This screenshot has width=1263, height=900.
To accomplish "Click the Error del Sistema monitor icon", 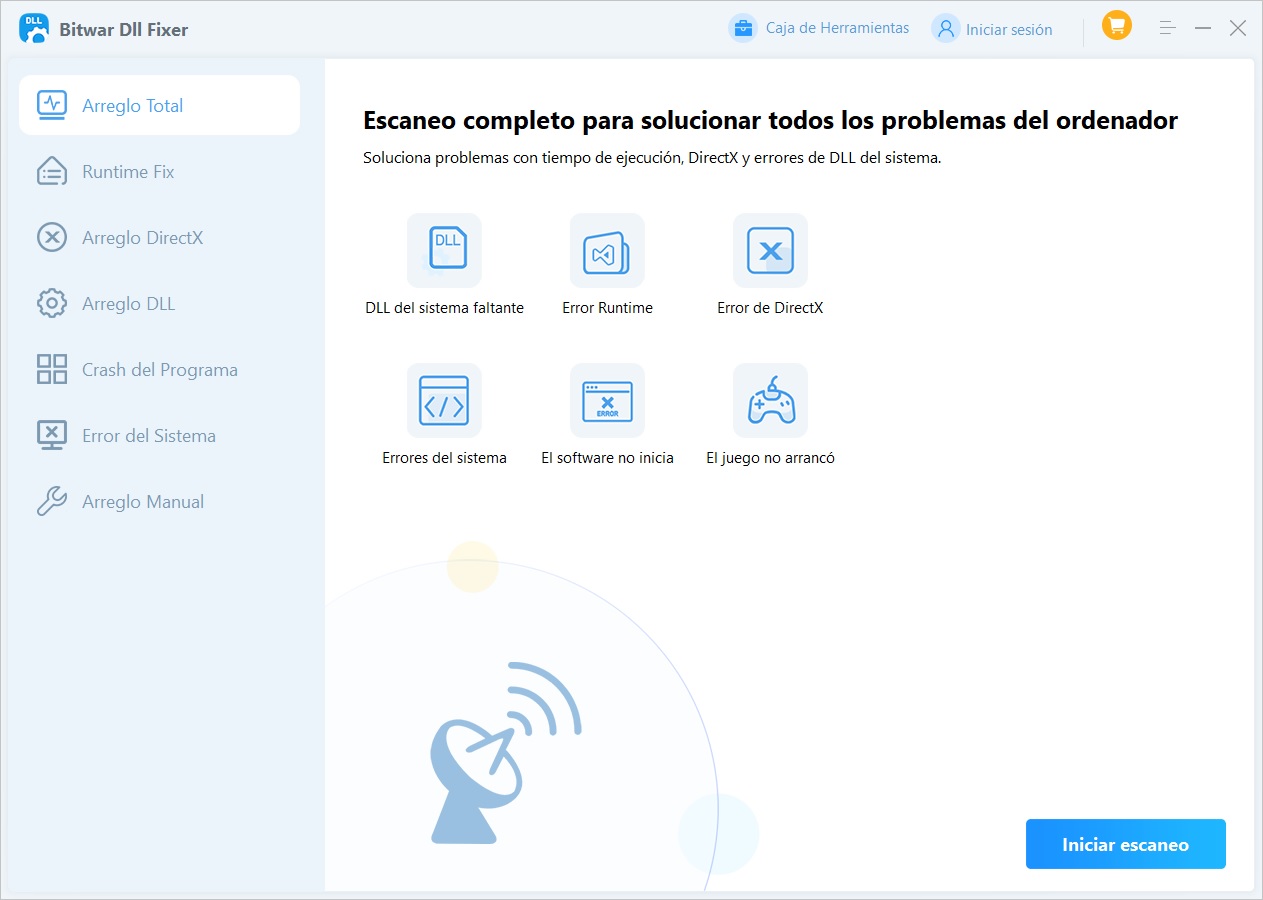I will pos(52,435).
